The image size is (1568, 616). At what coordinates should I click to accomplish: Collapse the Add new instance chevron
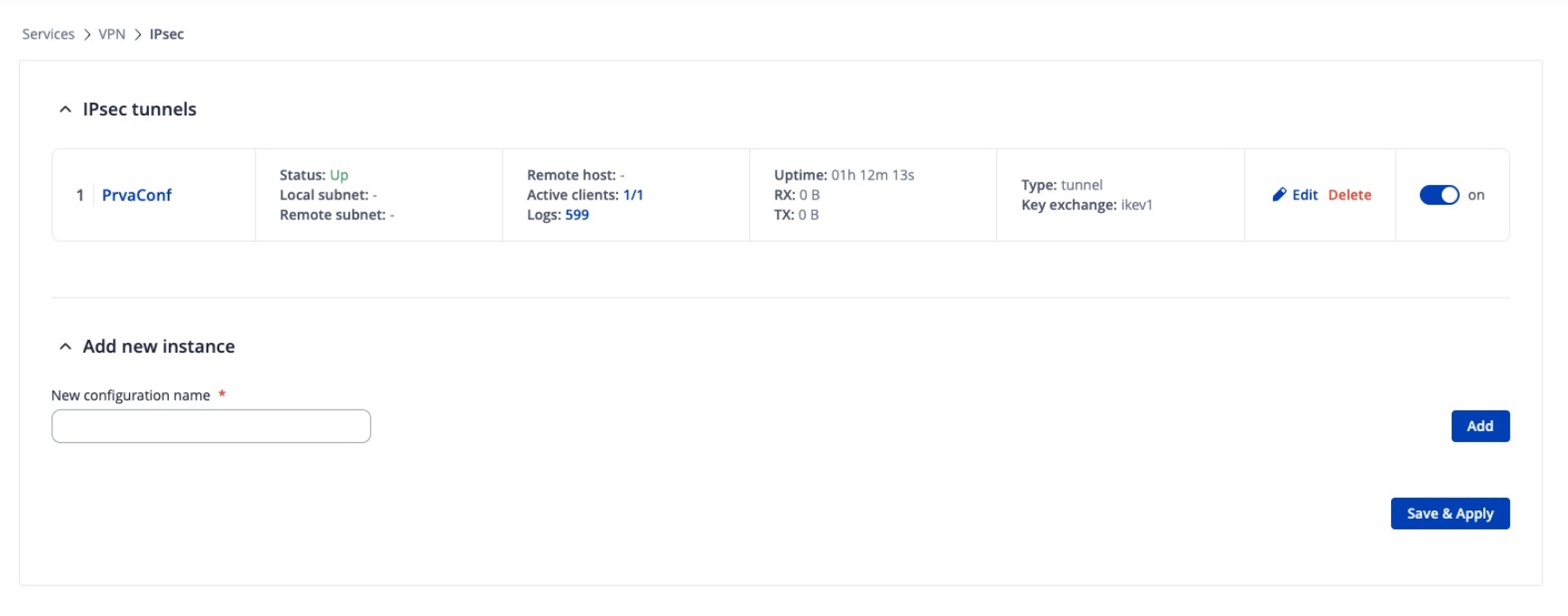point(65,346)
